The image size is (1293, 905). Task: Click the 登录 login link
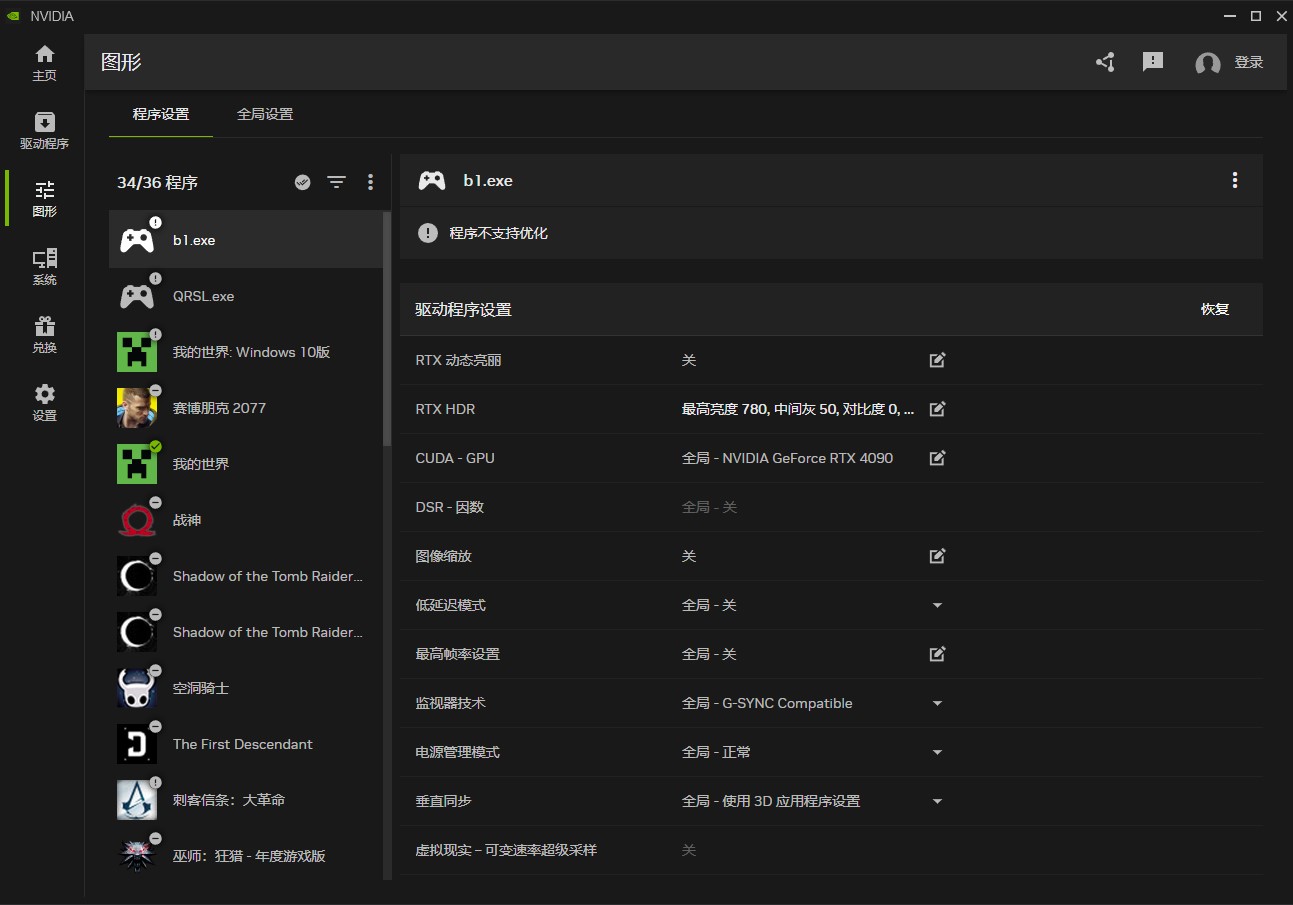[1249, 62]
